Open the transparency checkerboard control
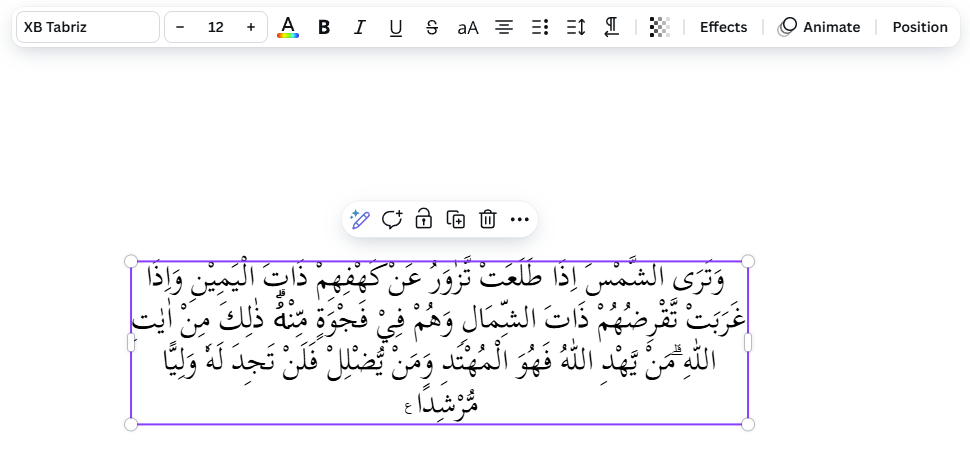970x455 pixels. [x=659, y=27]
